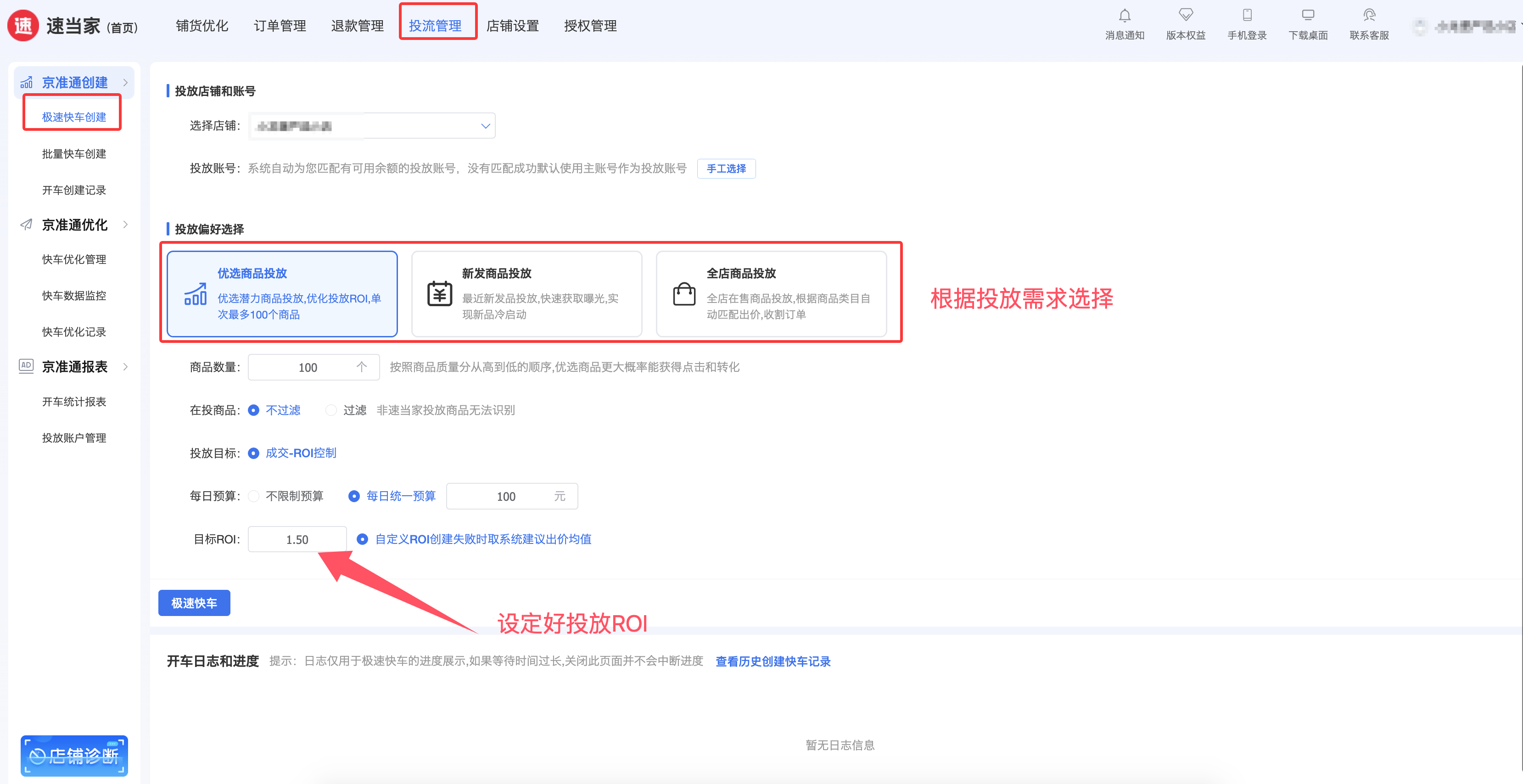Select the 新发商品投放 calendar card
This screenshot has height=784, width=1523.
pyautogui.click(x=526, y=294)
